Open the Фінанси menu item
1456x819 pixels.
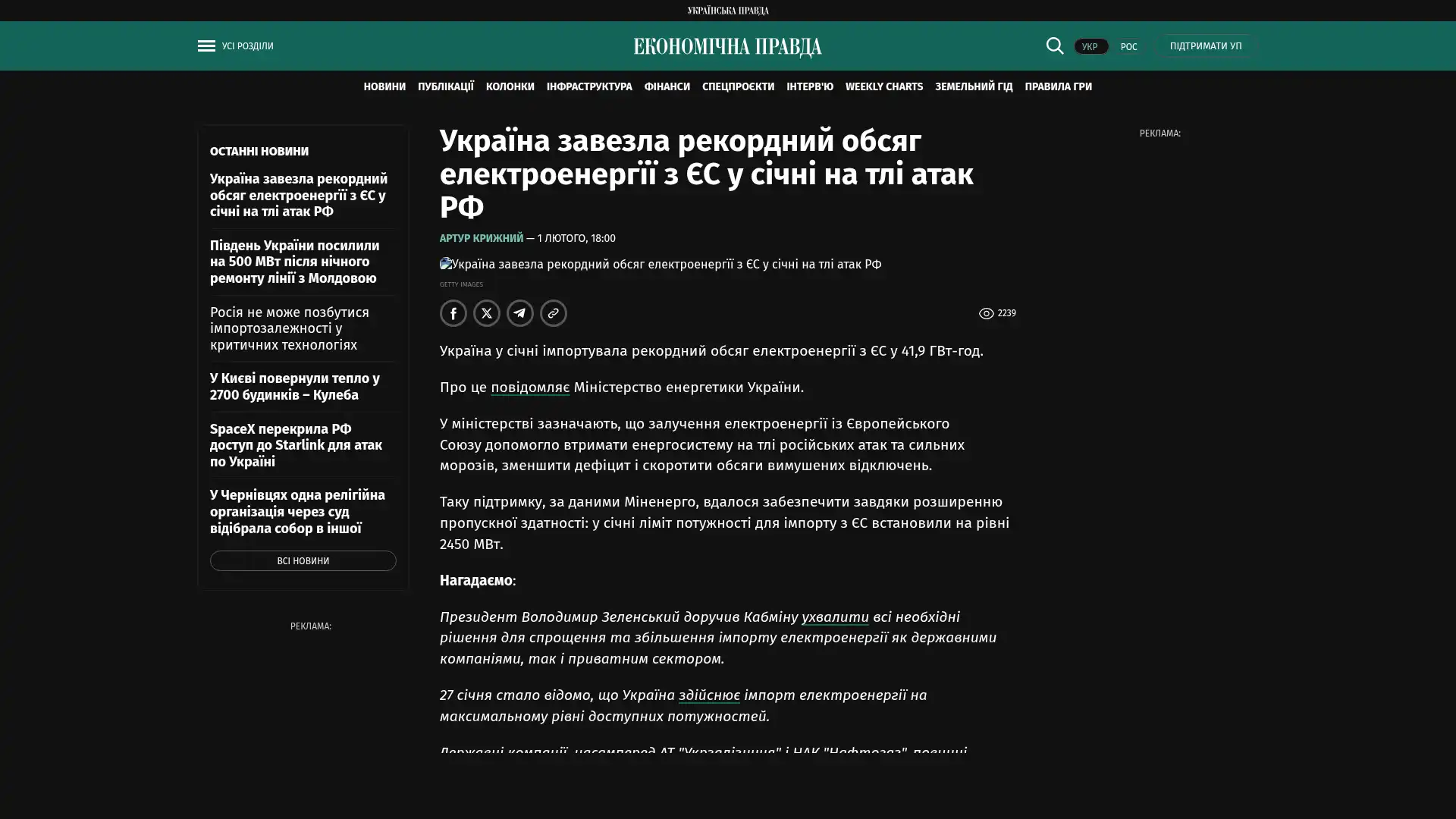tap(667, 87)
